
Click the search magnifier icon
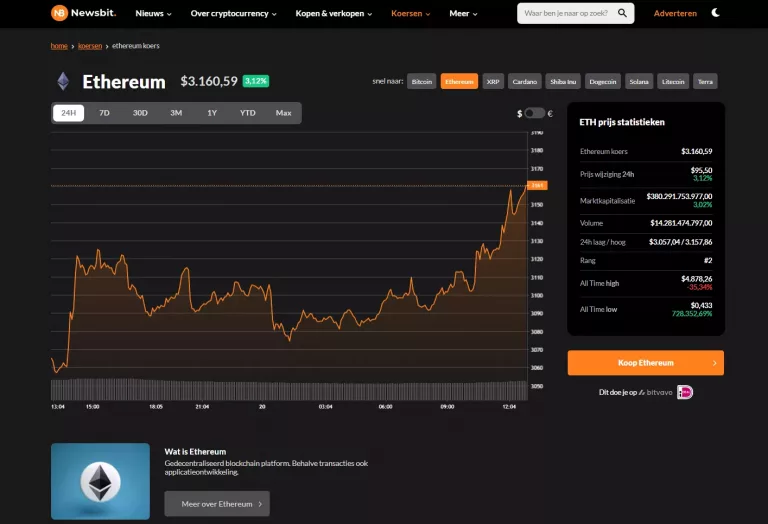623,13
